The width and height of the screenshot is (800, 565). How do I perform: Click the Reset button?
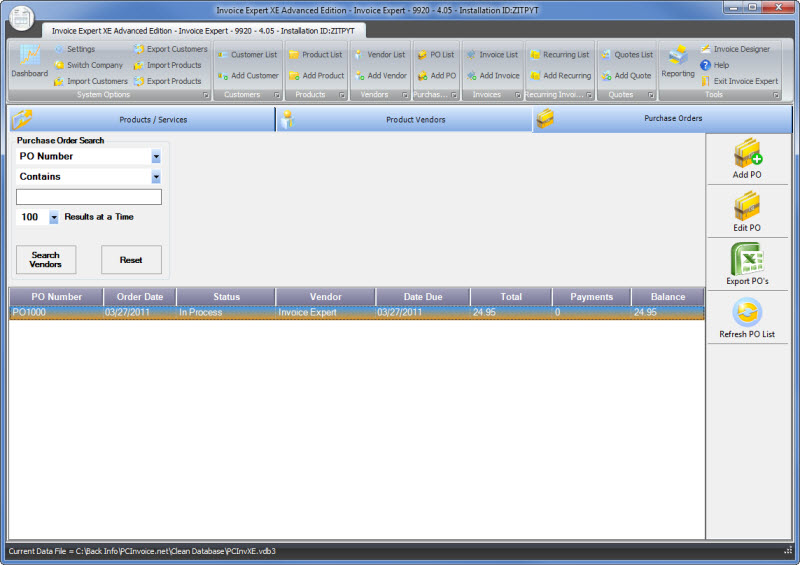(x=131, y=260)
